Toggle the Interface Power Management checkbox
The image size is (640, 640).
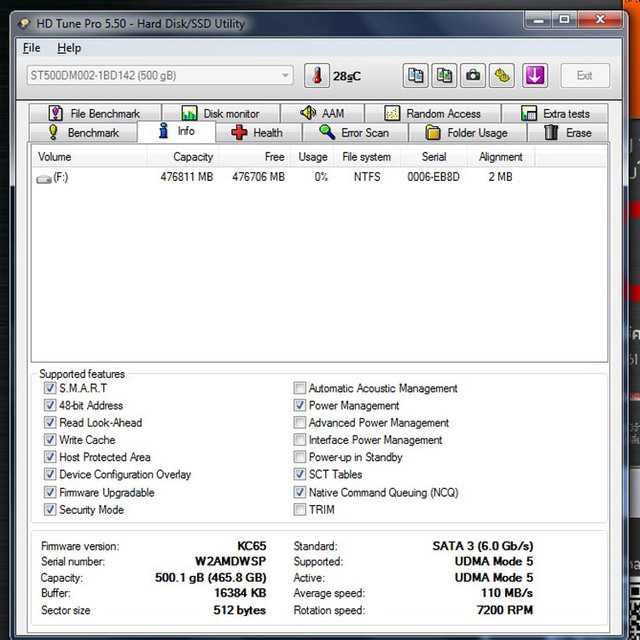pos(300,440)
